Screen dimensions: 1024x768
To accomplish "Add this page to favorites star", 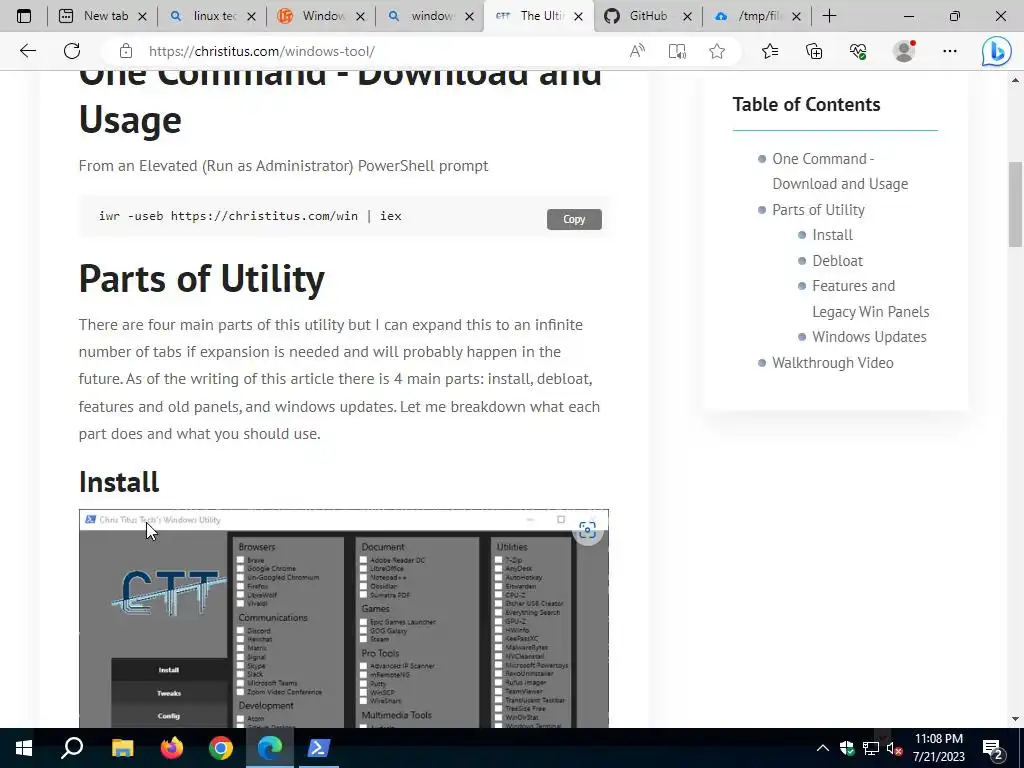I will click(717, 51).
